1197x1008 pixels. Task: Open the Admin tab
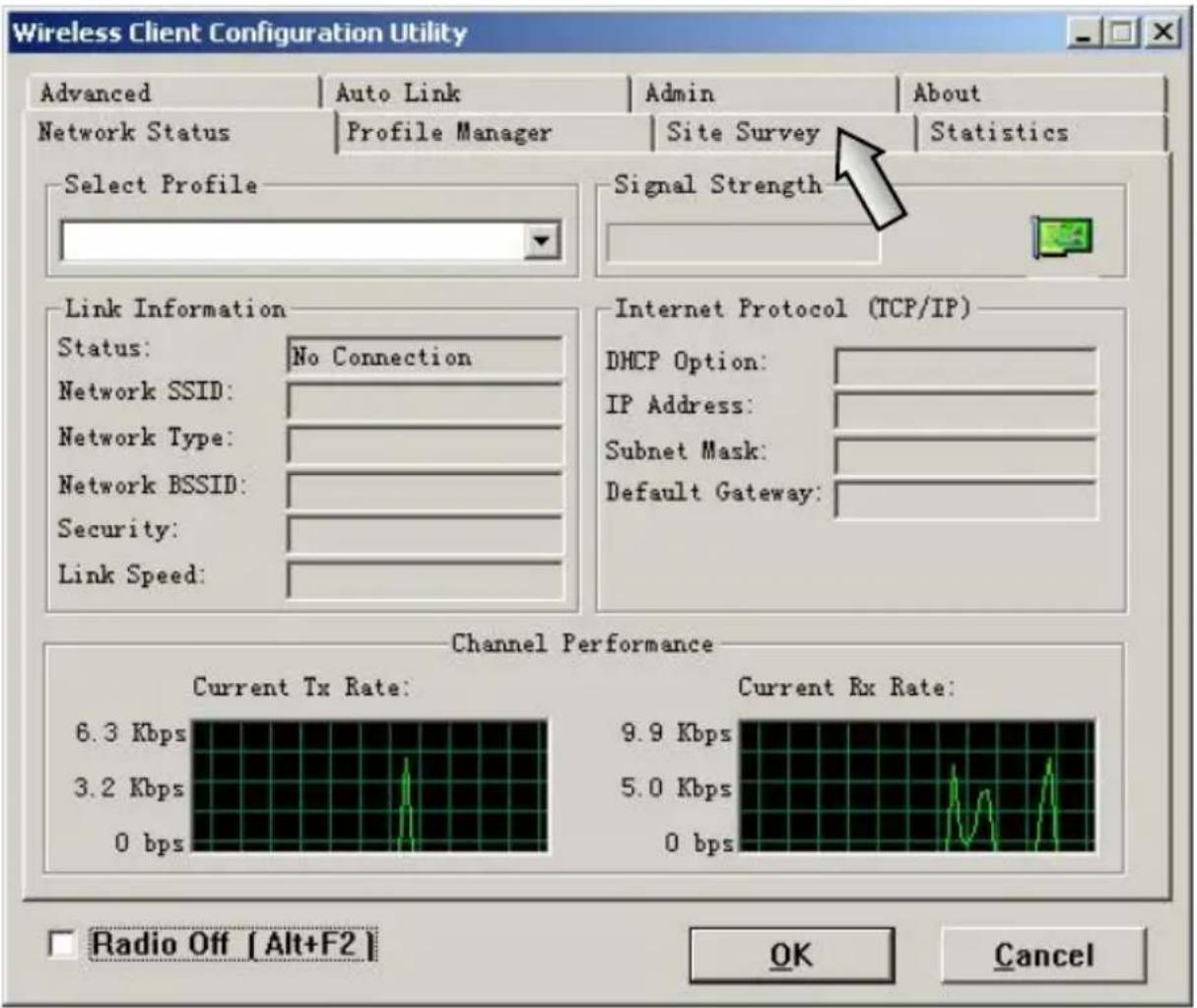coord(764,94)
